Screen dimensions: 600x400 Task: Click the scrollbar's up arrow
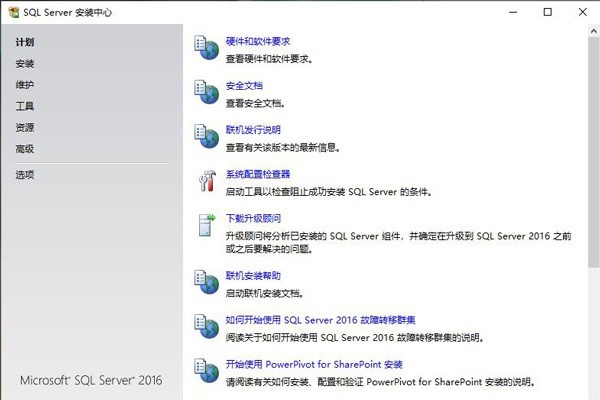tap(594, 31)
